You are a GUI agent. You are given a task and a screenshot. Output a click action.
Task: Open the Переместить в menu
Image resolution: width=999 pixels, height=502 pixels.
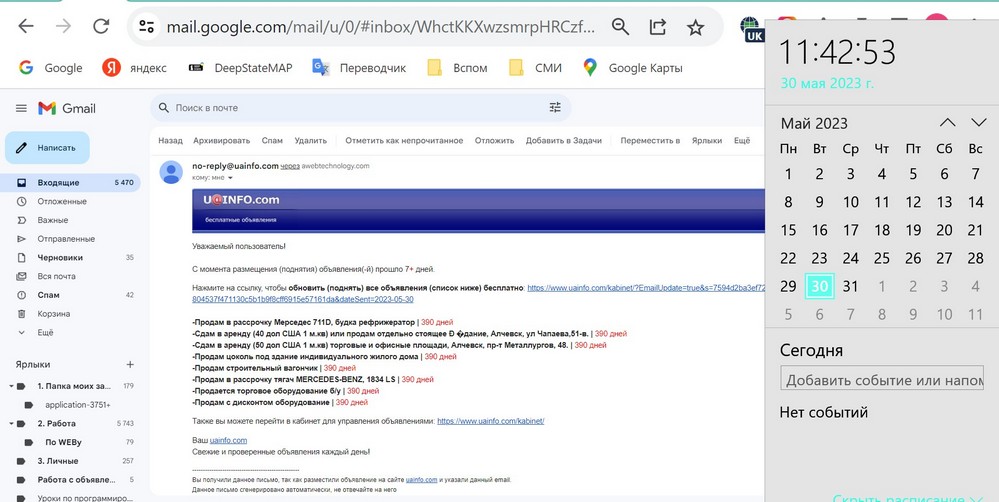[x=650, y=141]
